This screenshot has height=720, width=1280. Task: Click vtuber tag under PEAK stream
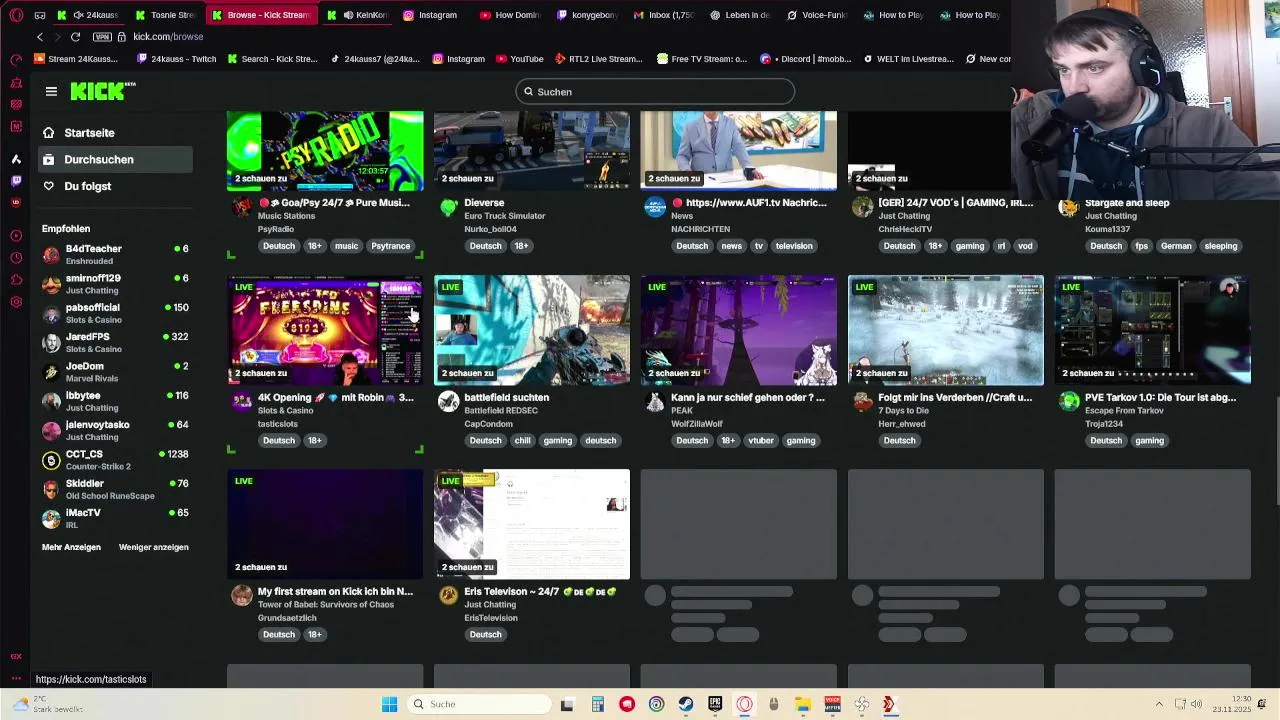[x=761, y=440]
